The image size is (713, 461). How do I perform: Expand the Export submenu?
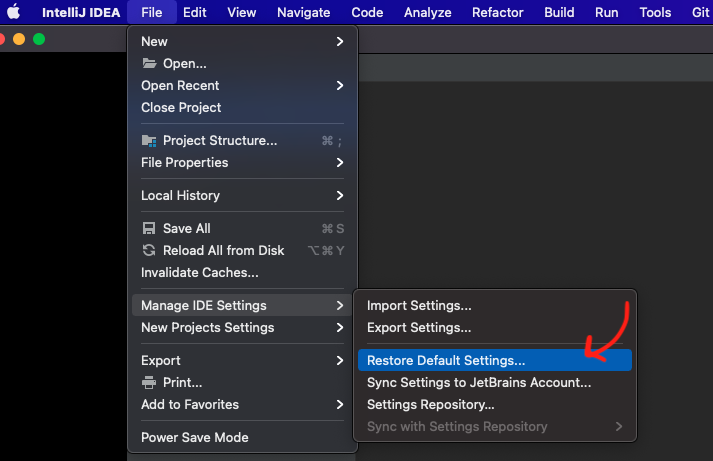pos(242,361)
